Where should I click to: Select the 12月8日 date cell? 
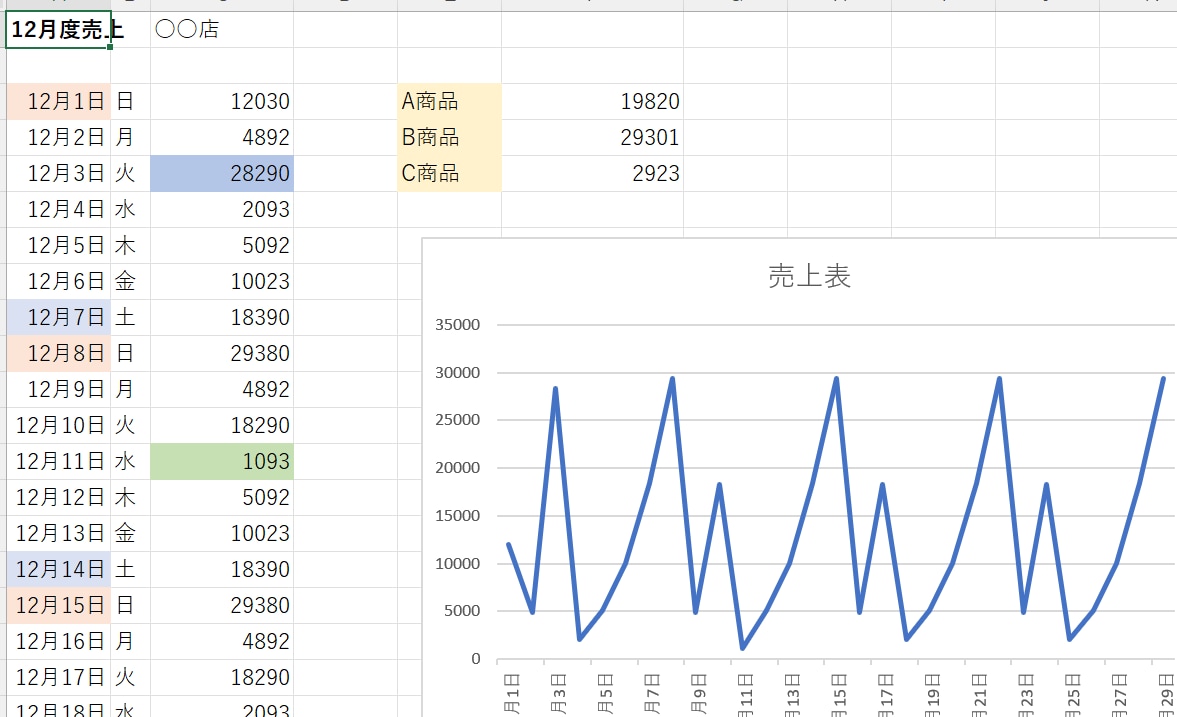(59, 354)
